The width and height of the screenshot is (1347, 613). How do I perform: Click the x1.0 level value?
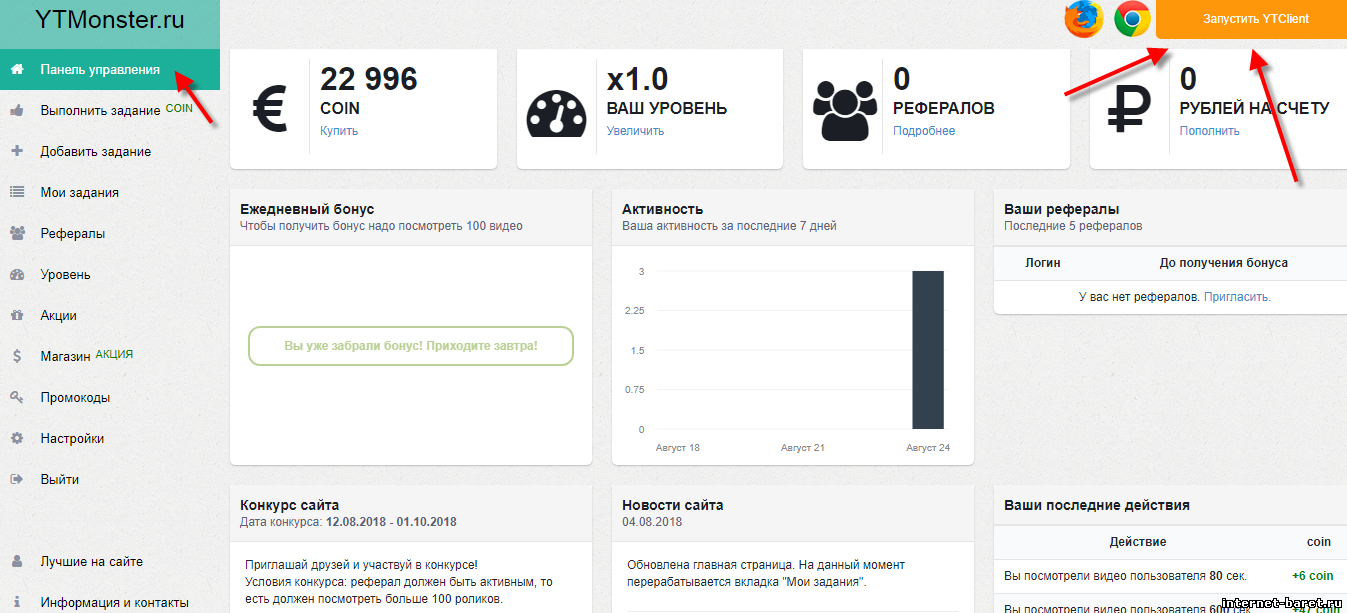638,79
